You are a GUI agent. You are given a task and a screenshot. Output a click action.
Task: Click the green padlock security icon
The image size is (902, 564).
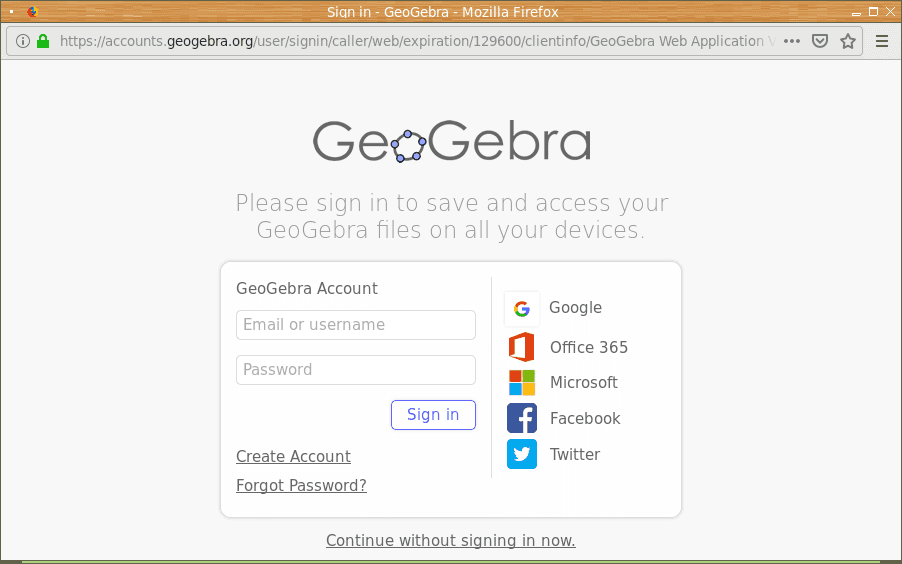point(43,41)
